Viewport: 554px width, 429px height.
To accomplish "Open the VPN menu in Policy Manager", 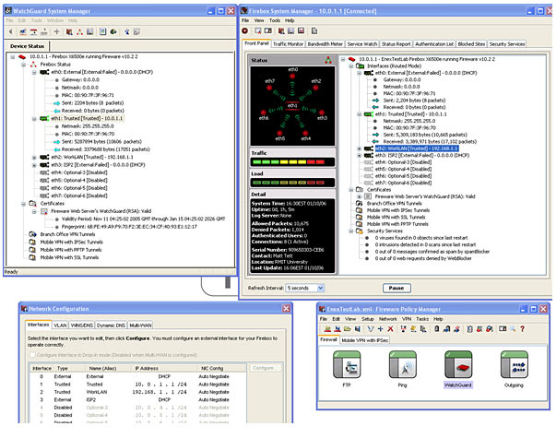I will (x=407, y=319).
